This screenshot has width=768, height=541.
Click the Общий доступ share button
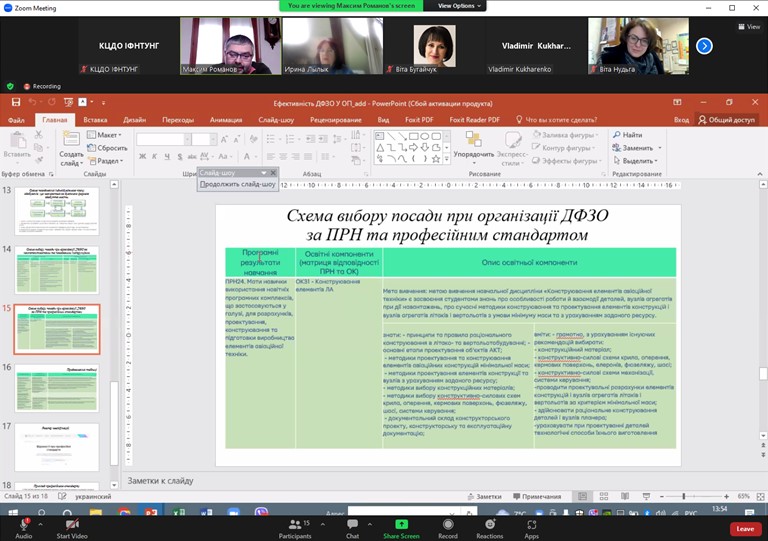coord(726,120)
